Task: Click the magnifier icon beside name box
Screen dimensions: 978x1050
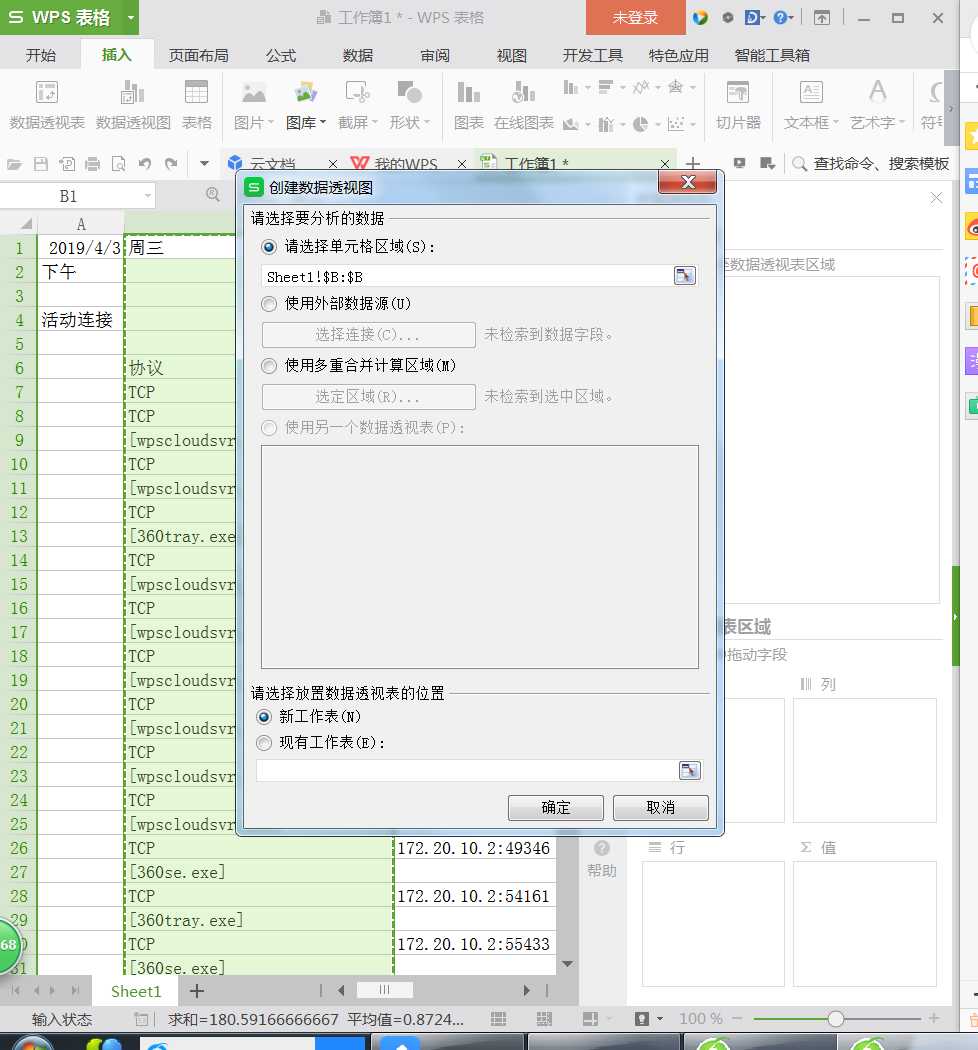Action: [212, 194]
